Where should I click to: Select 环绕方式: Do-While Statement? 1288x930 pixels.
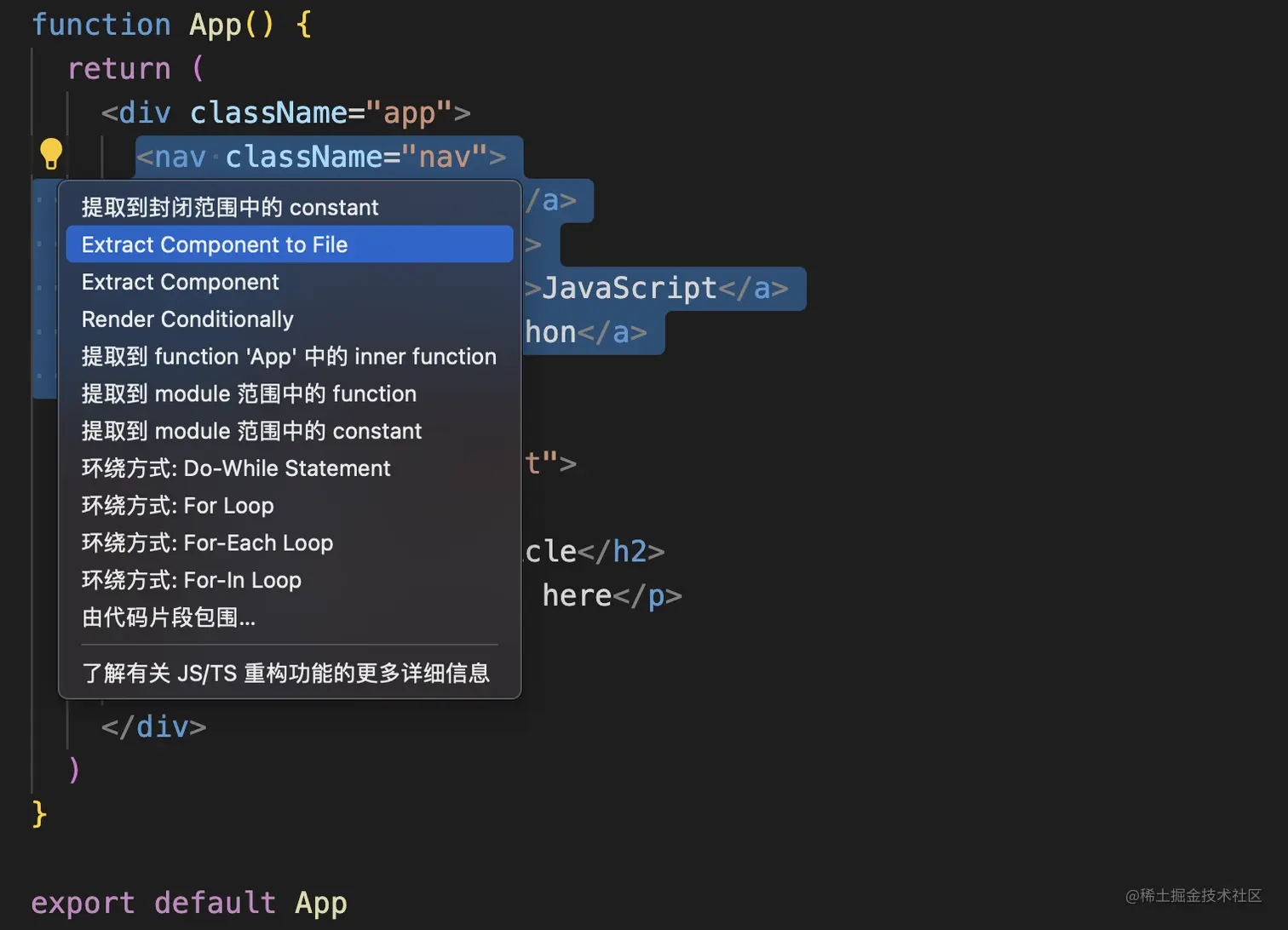click(x=290, y=468)
